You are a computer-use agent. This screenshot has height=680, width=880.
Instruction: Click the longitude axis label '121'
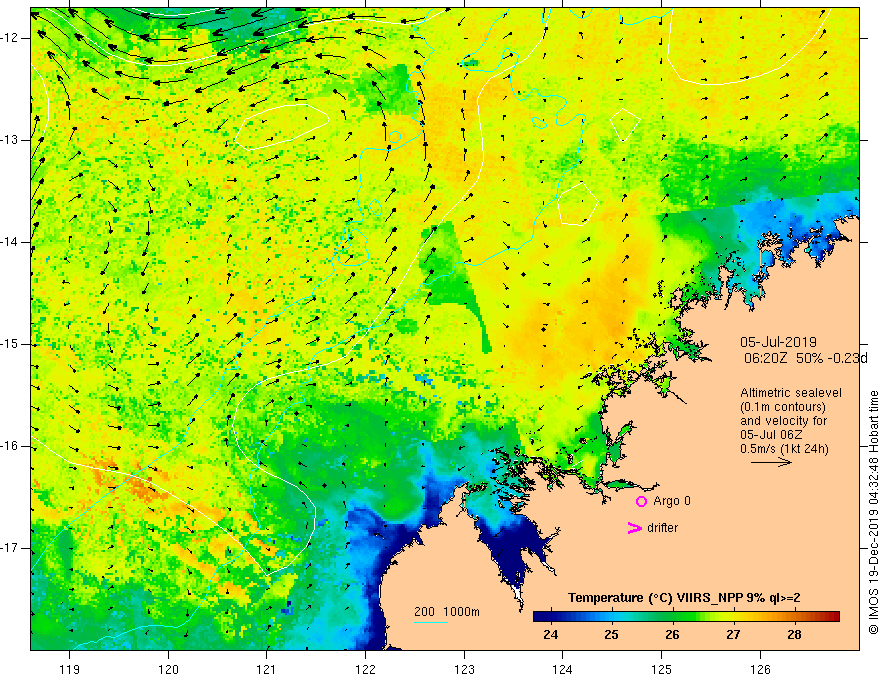coord(267,669)
